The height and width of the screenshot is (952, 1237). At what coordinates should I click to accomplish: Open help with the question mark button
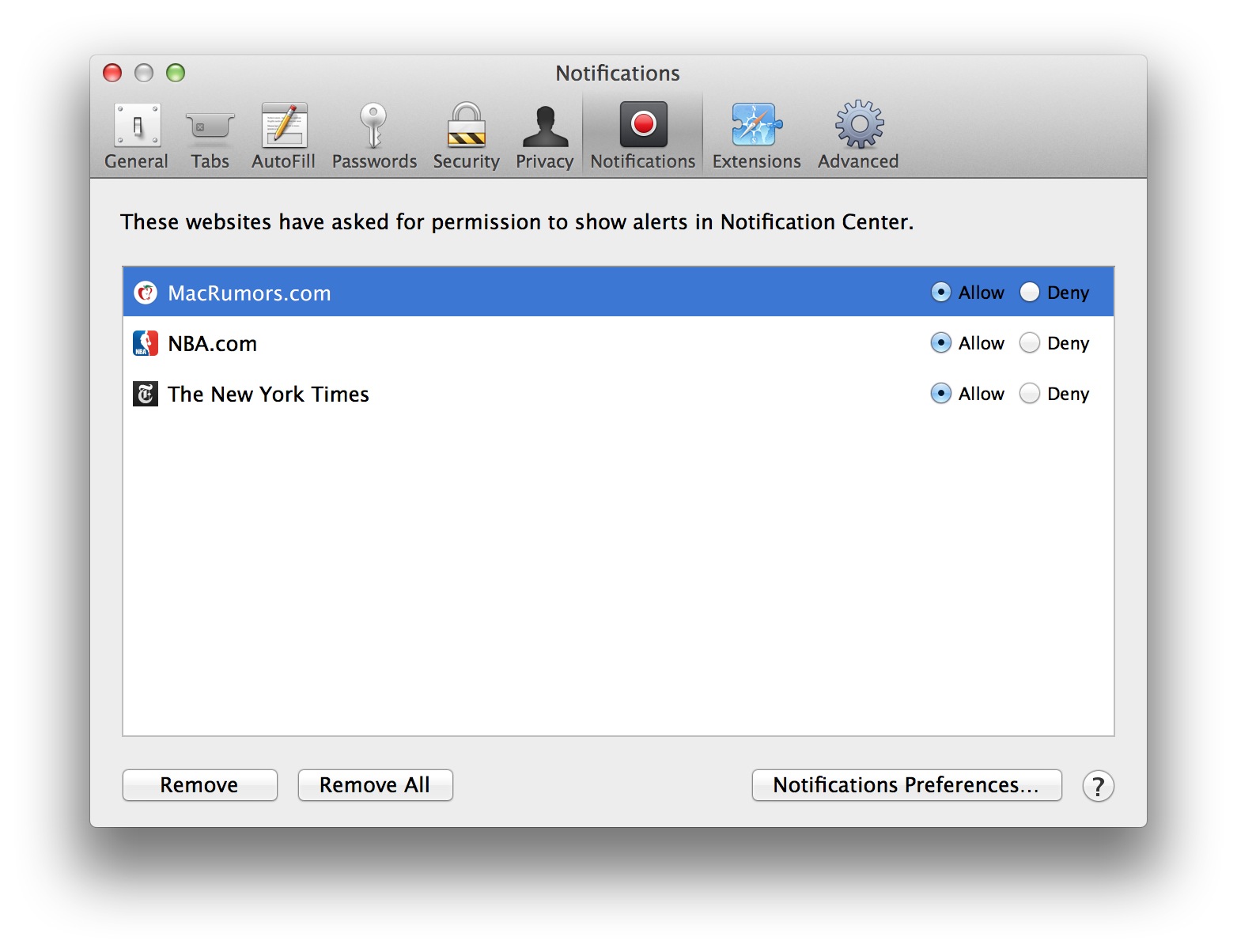1099,786
